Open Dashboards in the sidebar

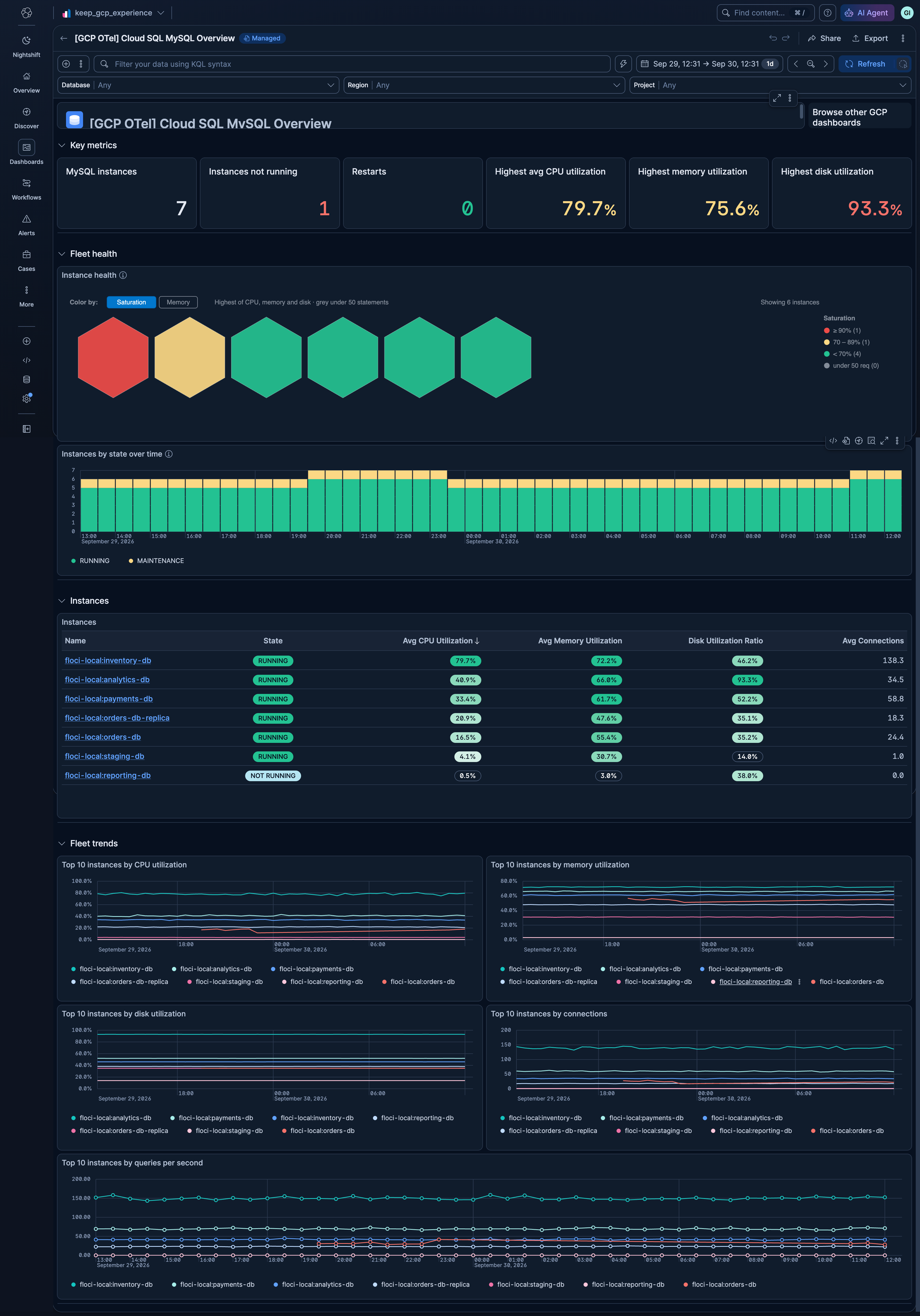point(26,152)
